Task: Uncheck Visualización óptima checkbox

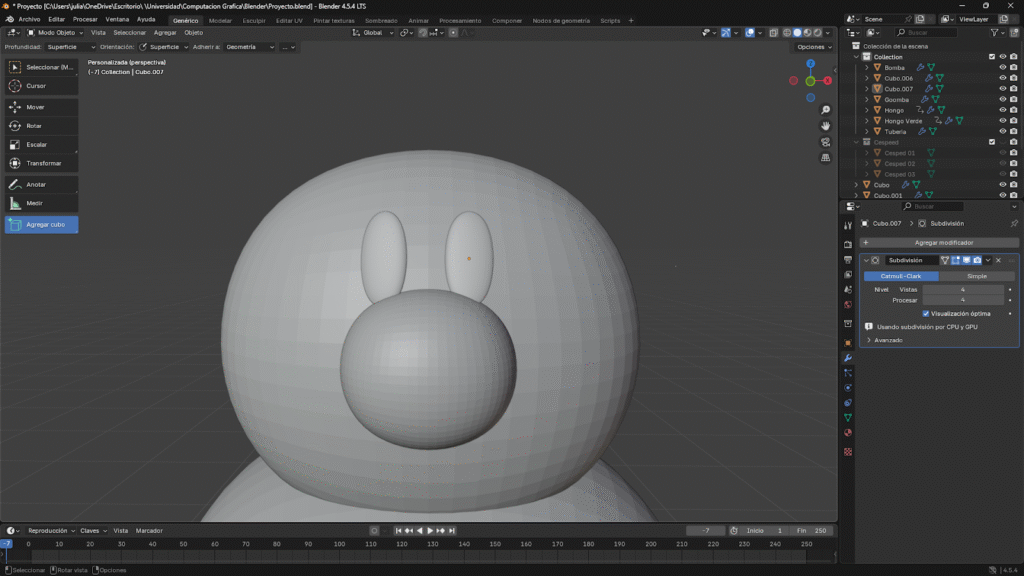Action: pos(925,313)
